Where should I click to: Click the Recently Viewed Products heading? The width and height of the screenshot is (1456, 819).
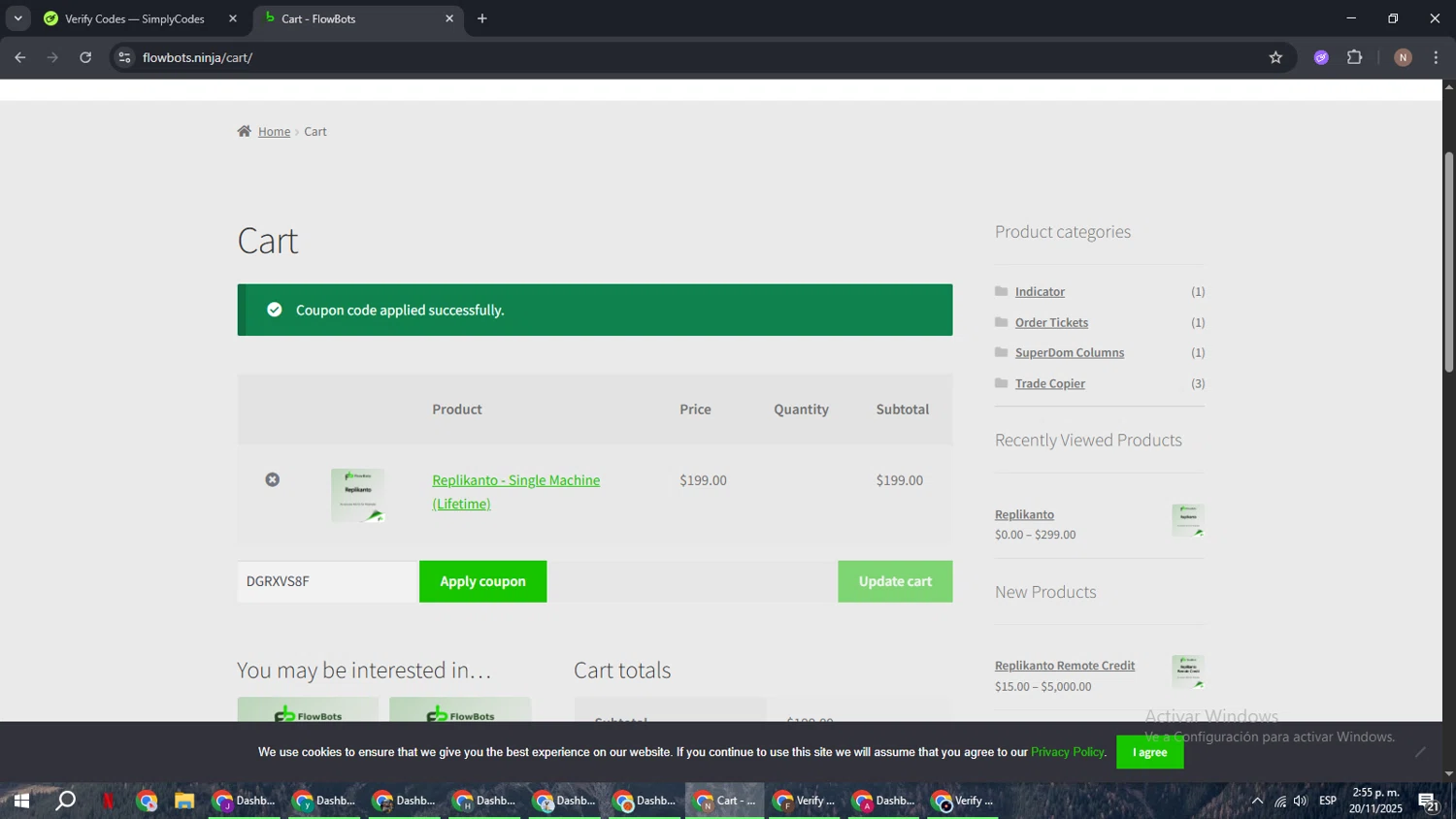coord(1088,441)
